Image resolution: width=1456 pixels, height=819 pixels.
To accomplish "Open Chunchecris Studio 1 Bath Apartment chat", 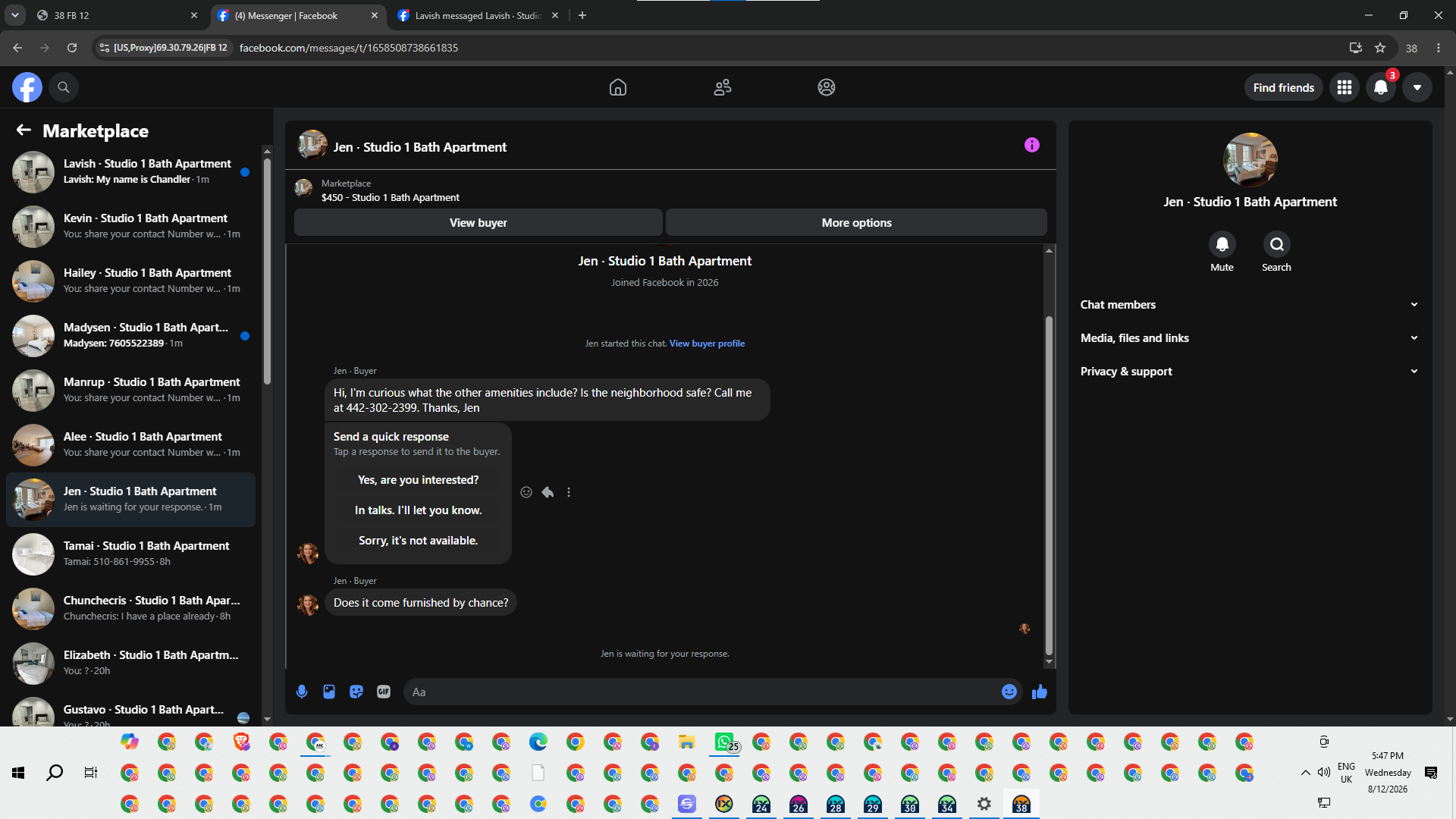I will (x=130, y=609).
